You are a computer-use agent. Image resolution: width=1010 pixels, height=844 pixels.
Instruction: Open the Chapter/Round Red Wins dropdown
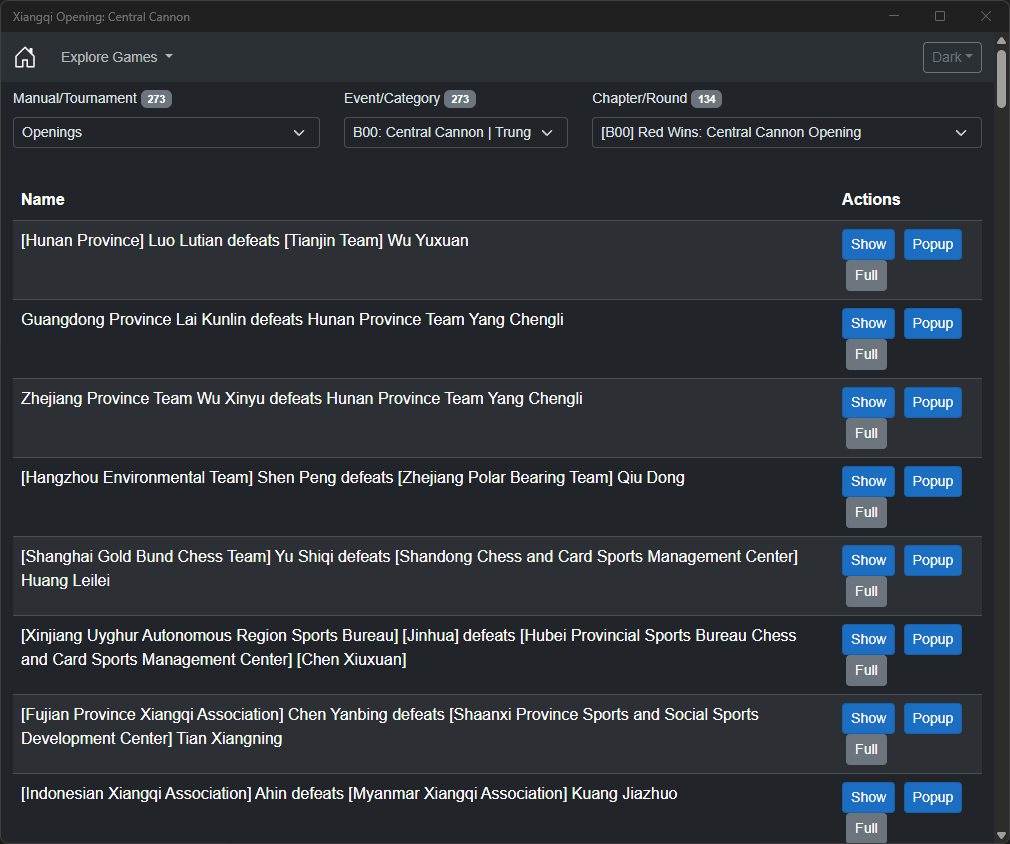[786, 132]
